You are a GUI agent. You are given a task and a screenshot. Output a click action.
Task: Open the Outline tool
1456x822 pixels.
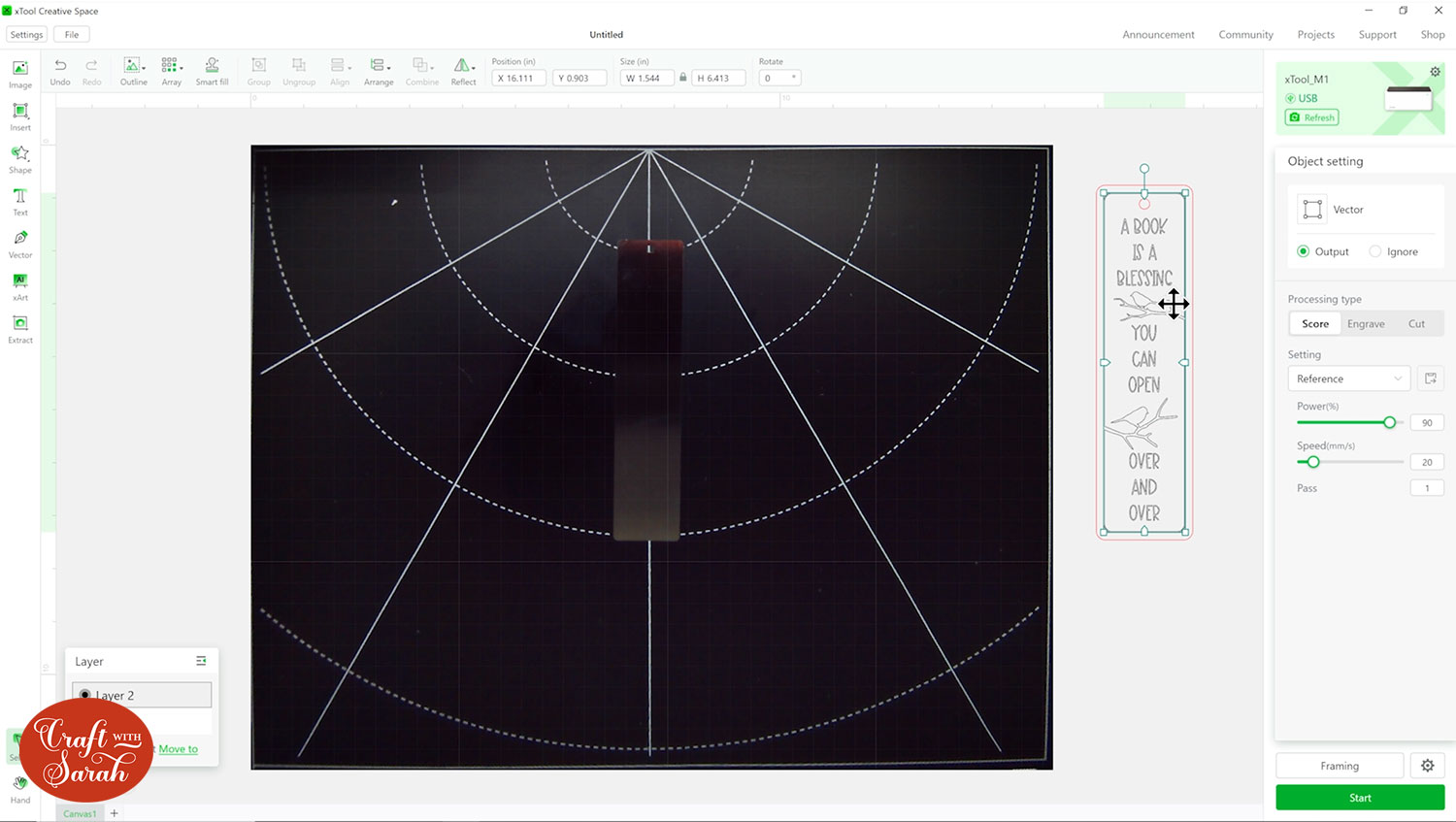pyautogui.click(x=134, y=72)
